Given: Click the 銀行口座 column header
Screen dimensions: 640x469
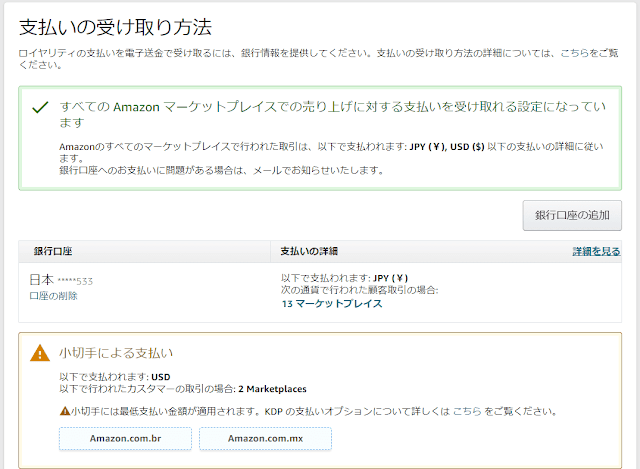Looking at the screenshot, I should pos(53,251).
